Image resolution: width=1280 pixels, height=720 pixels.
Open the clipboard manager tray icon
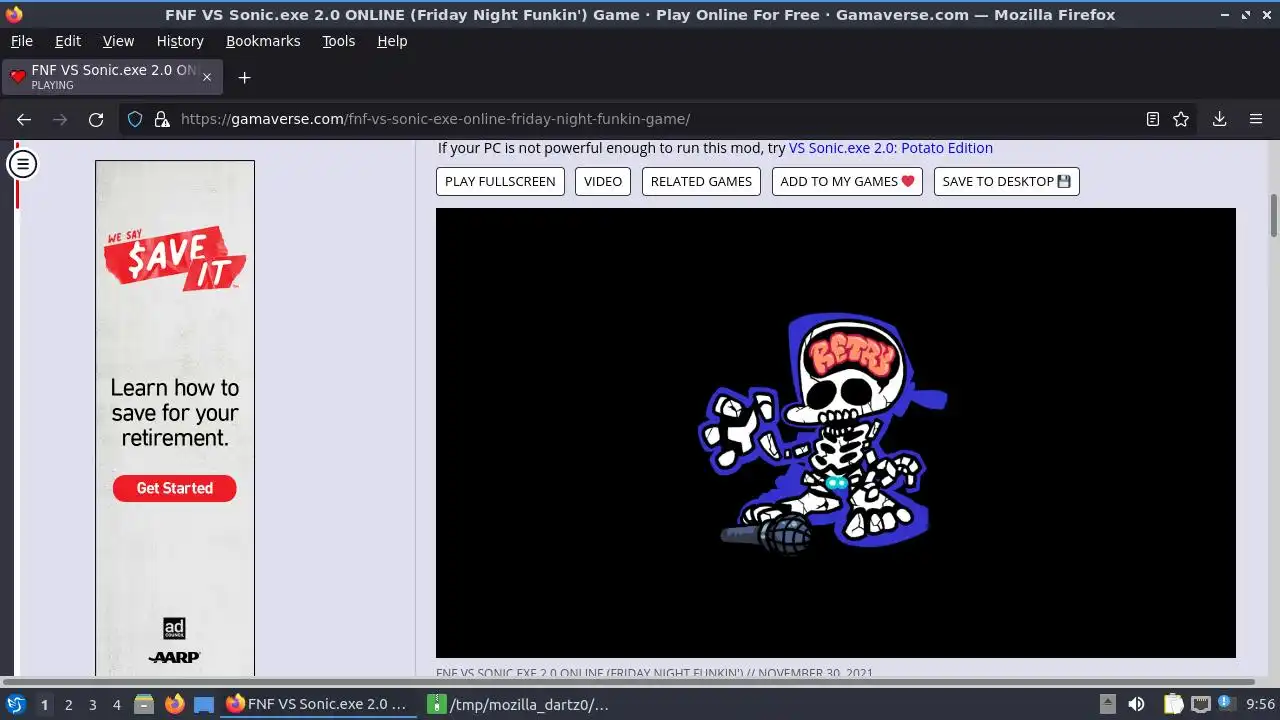[1173, 704]
